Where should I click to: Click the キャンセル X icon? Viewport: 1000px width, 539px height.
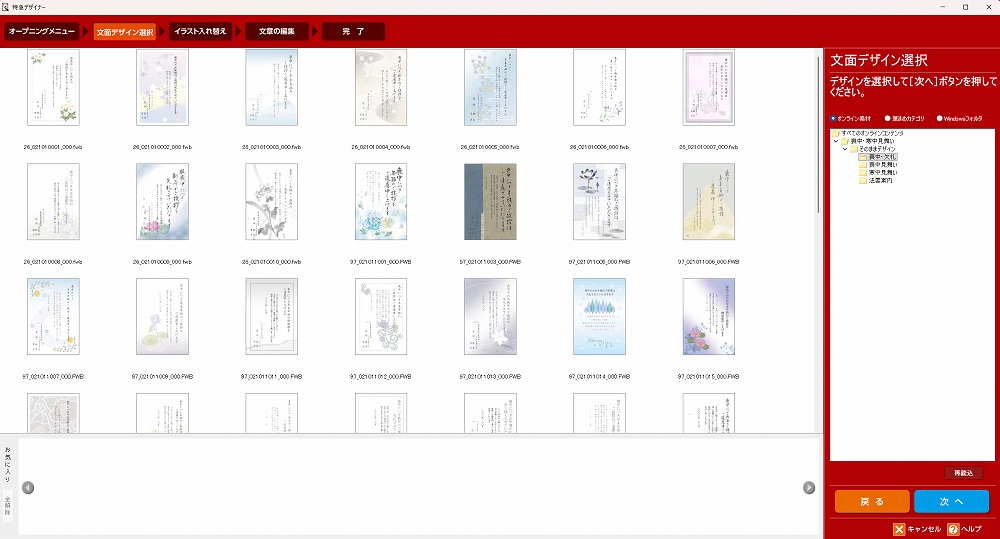tap(899, 529)
